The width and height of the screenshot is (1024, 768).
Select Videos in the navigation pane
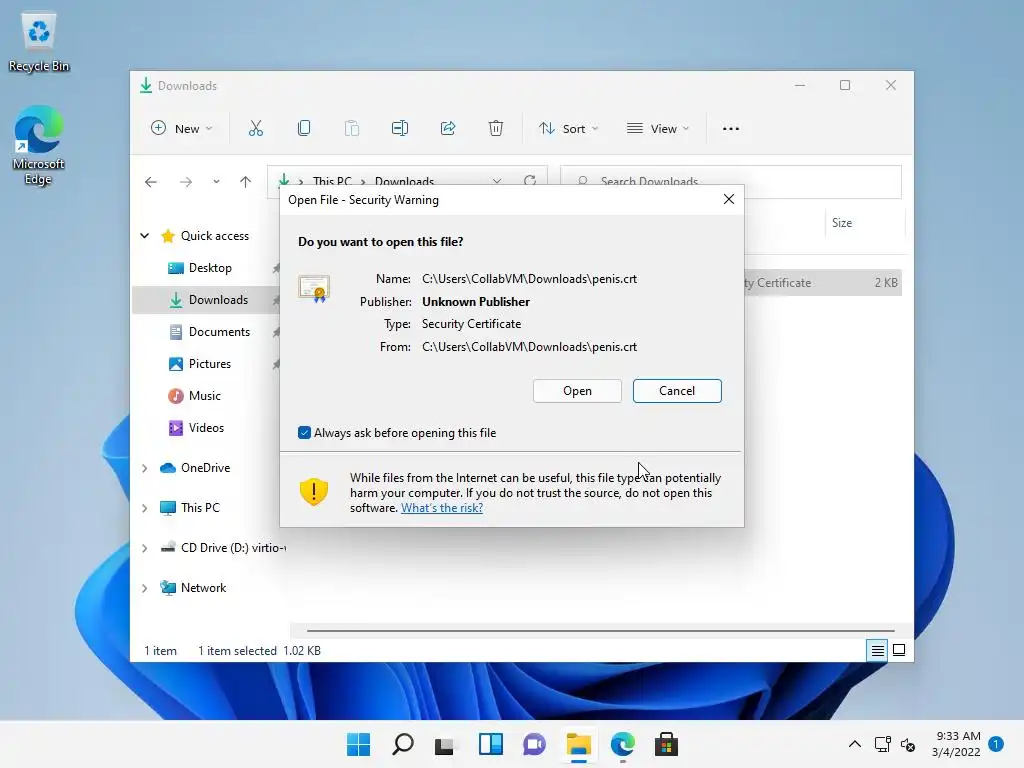click(x=206, y=428)
